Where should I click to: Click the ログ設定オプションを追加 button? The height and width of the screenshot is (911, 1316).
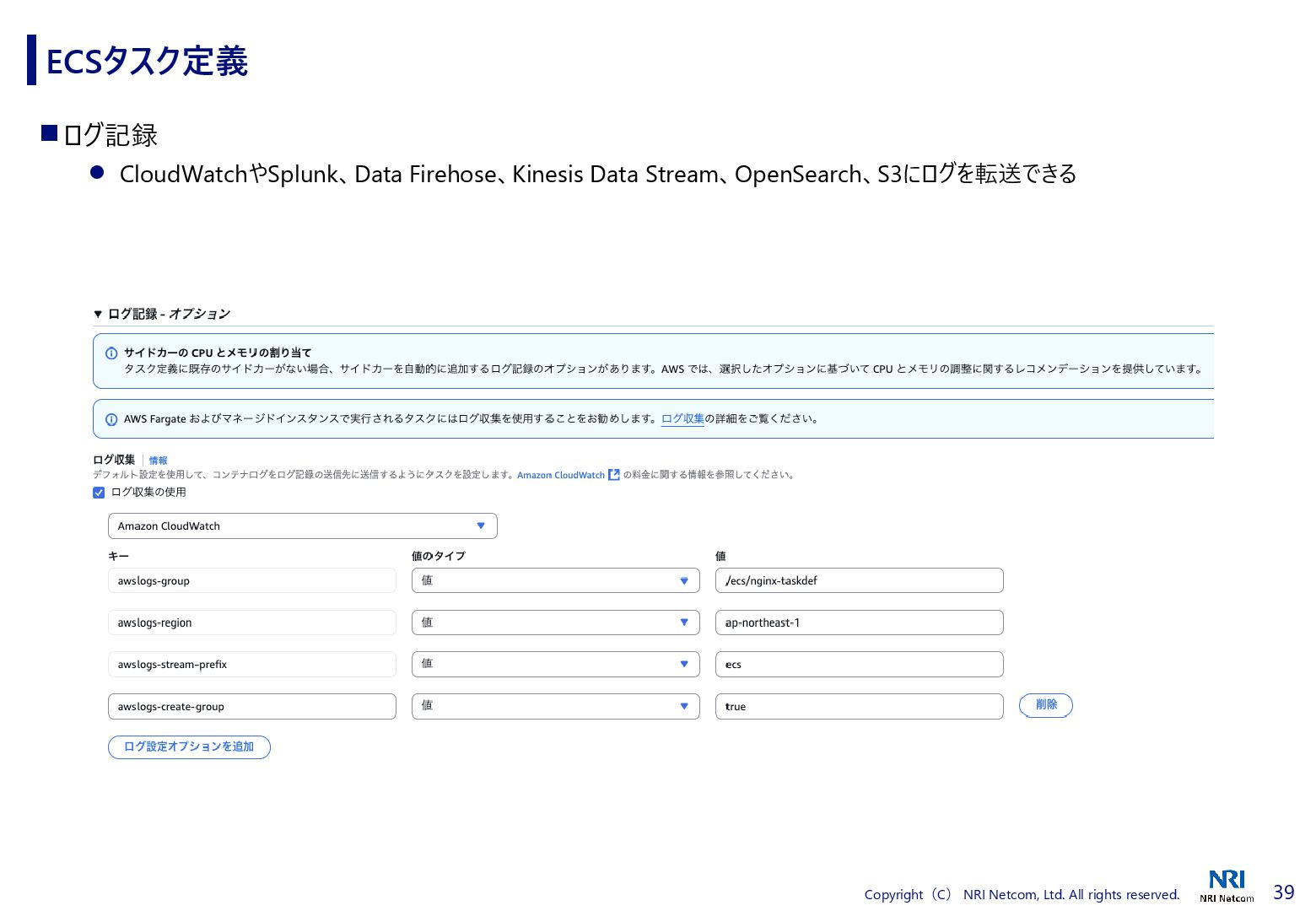189,747
